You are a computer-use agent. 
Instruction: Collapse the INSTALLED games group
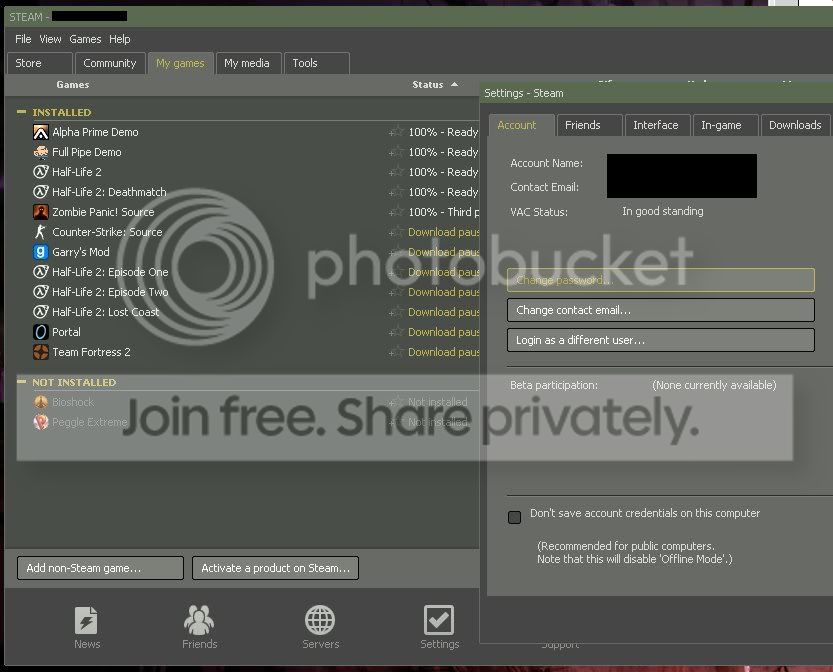click(x=21, y=112)
